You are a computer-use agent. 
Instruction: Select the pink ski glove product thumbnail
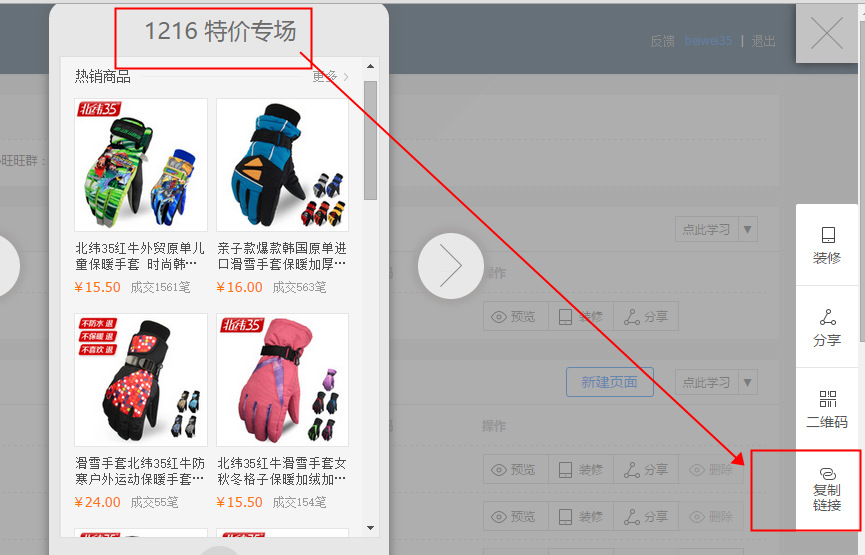282,379
